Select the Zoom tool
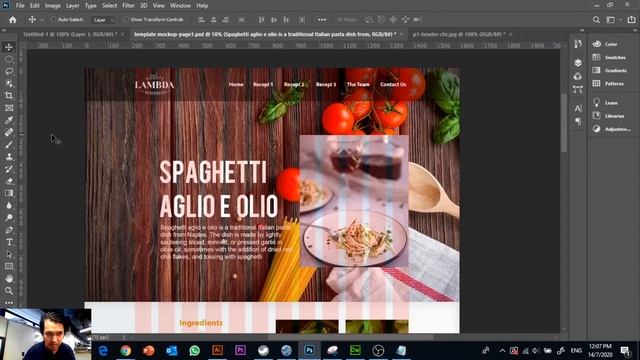640x360 pixels. pyautogui.click(x=9, y=291)
